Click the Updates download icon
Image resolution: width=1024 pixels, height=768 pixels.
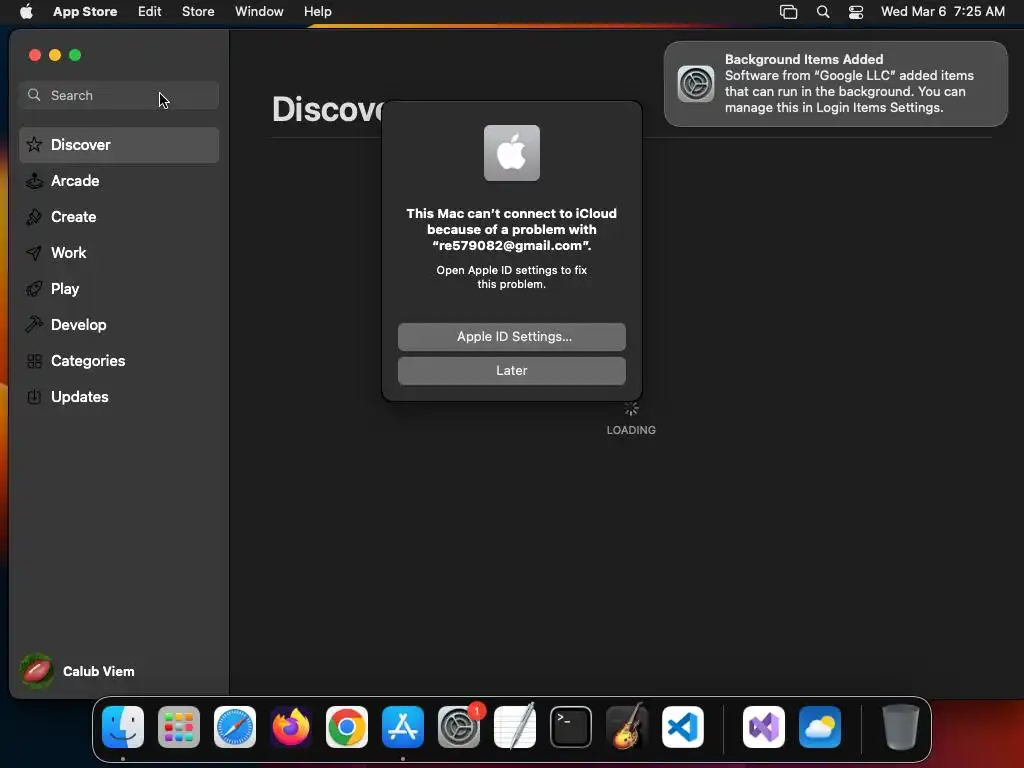point(34,396)
